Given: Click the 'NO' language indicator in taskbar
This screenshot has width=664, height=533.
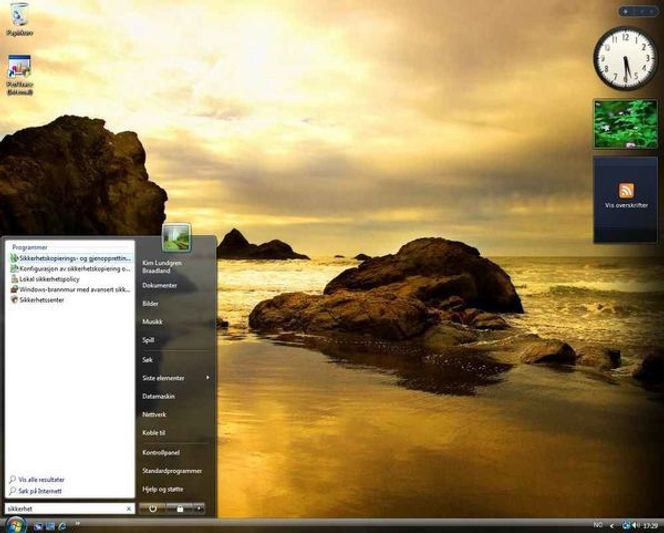Looking at the screenshot, I should (598, 525).
